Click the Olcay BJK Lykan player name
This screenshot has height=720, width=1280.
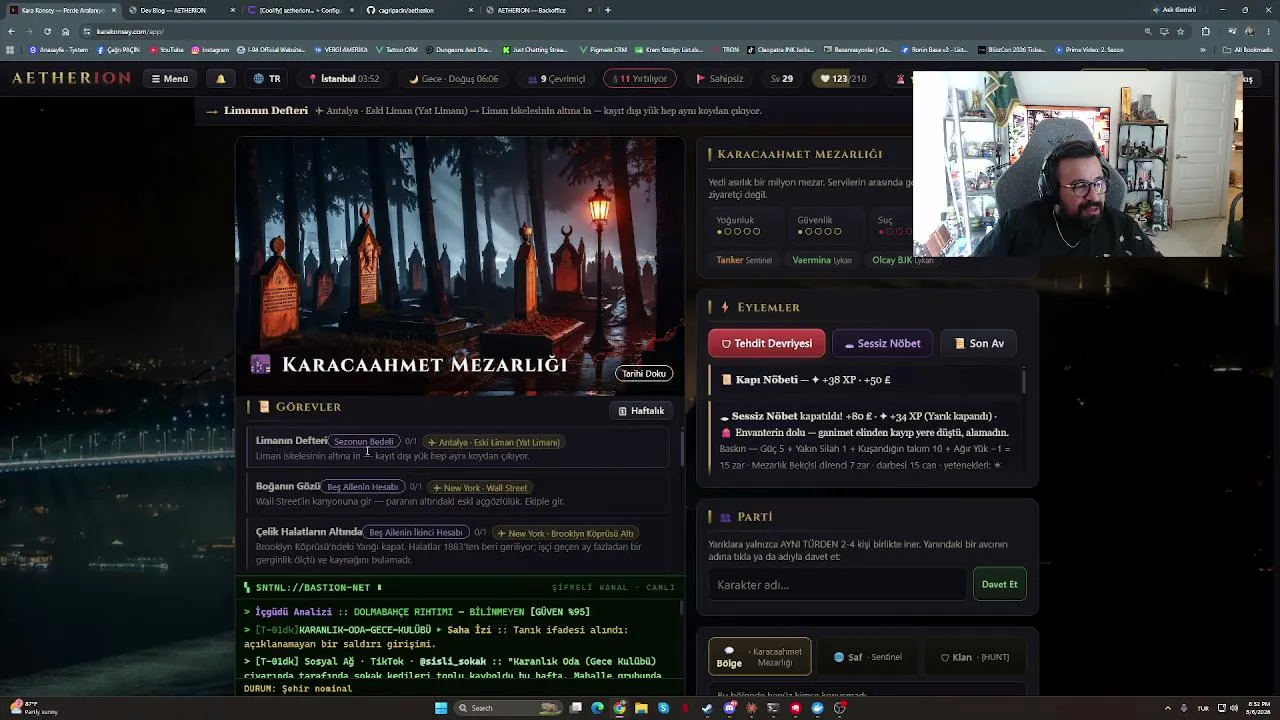pyautogui.click(x=902, y=260)
